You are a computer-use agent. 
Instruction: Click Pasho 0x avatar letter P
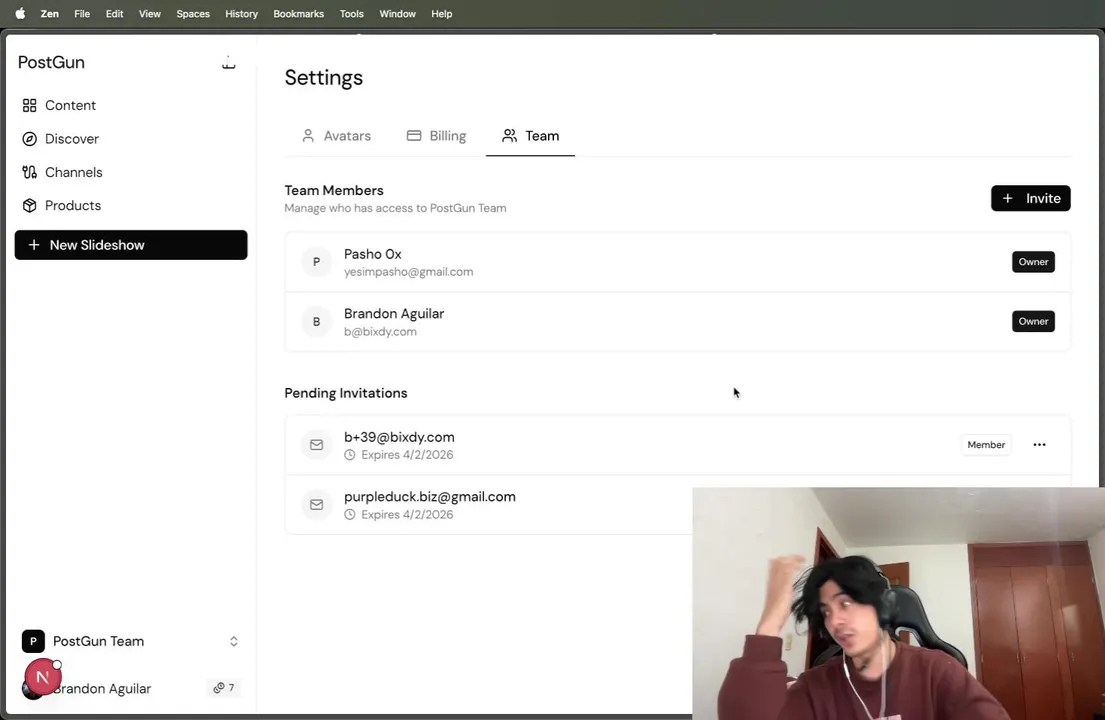[316, 261]
